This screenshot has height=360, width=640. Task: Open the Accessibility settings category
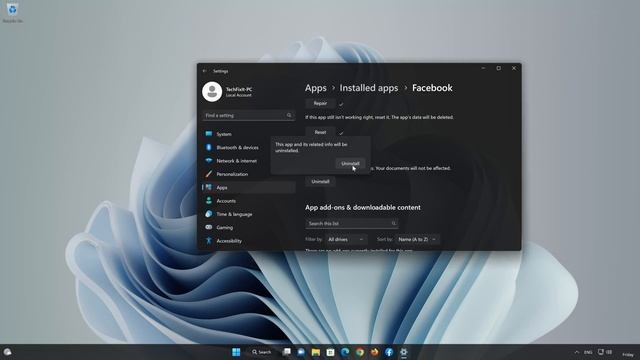249,241
